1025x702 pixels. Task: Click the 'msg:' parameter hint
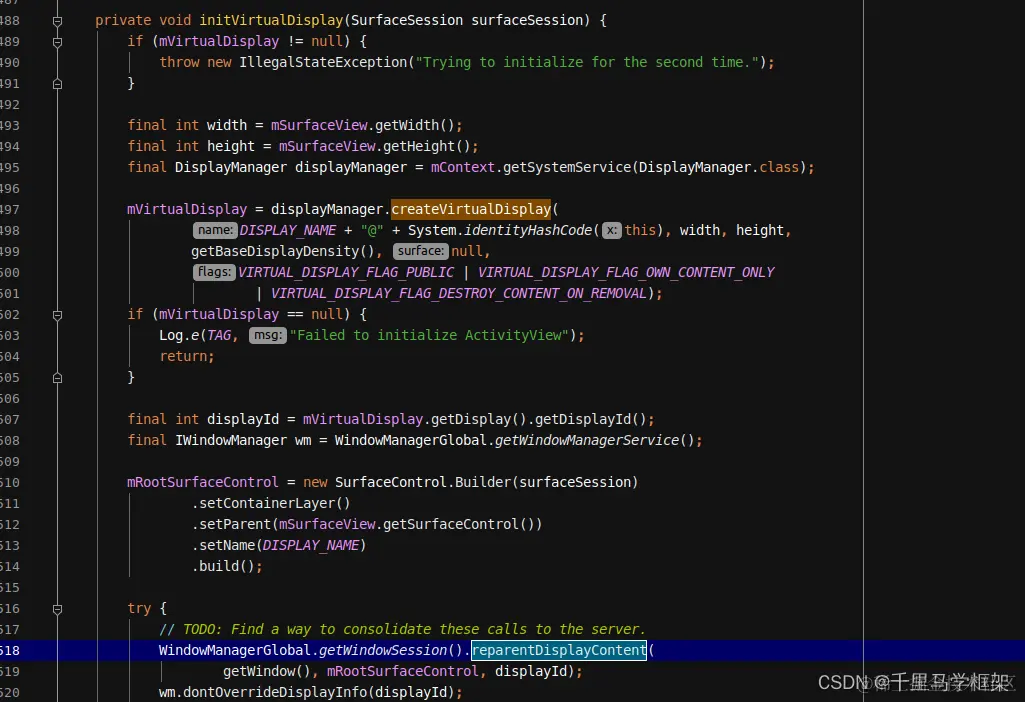click(267, 335)
